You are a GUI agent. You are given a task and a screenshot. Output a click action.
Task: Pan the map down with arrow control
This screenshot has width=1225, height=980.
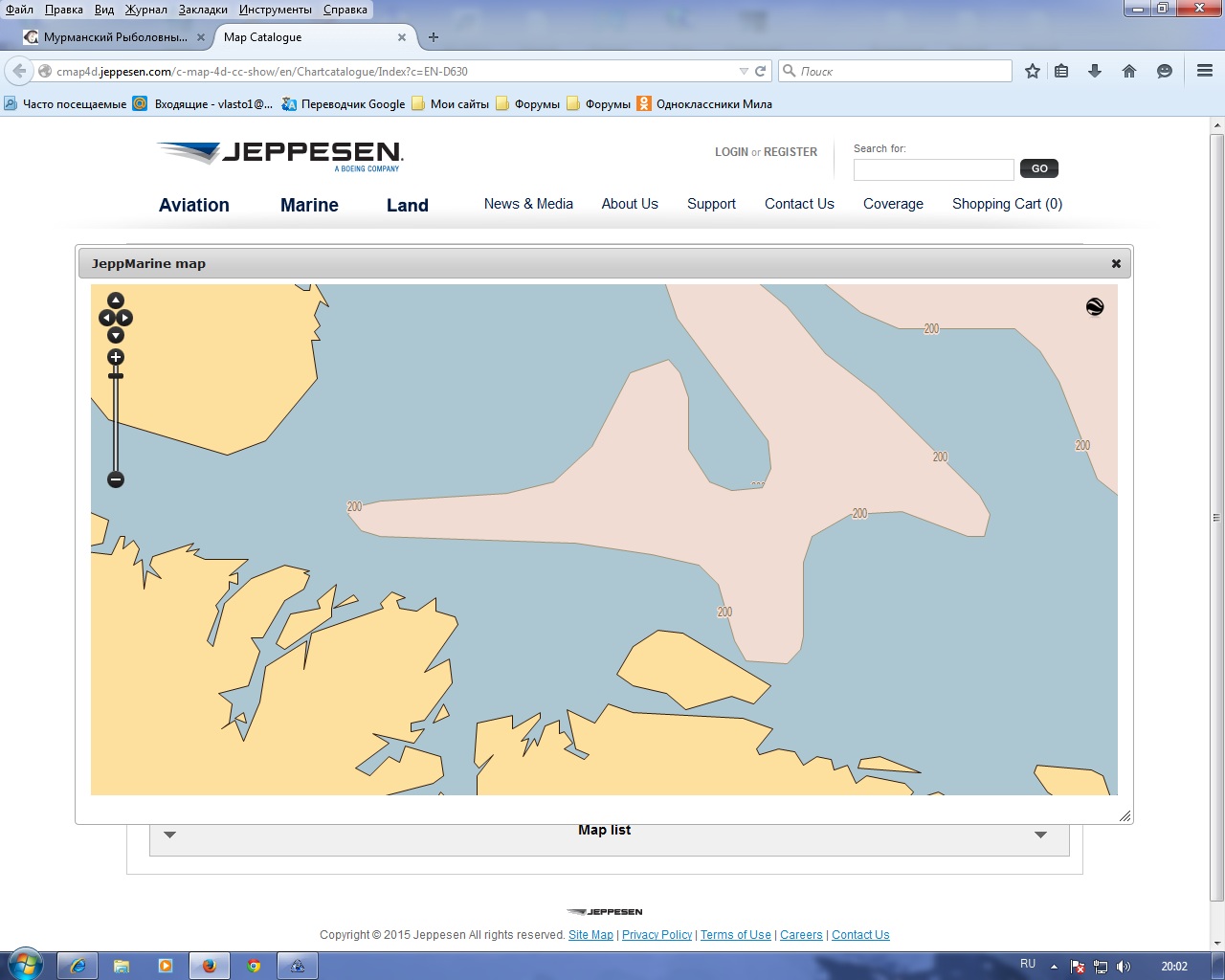click(116, 335)
